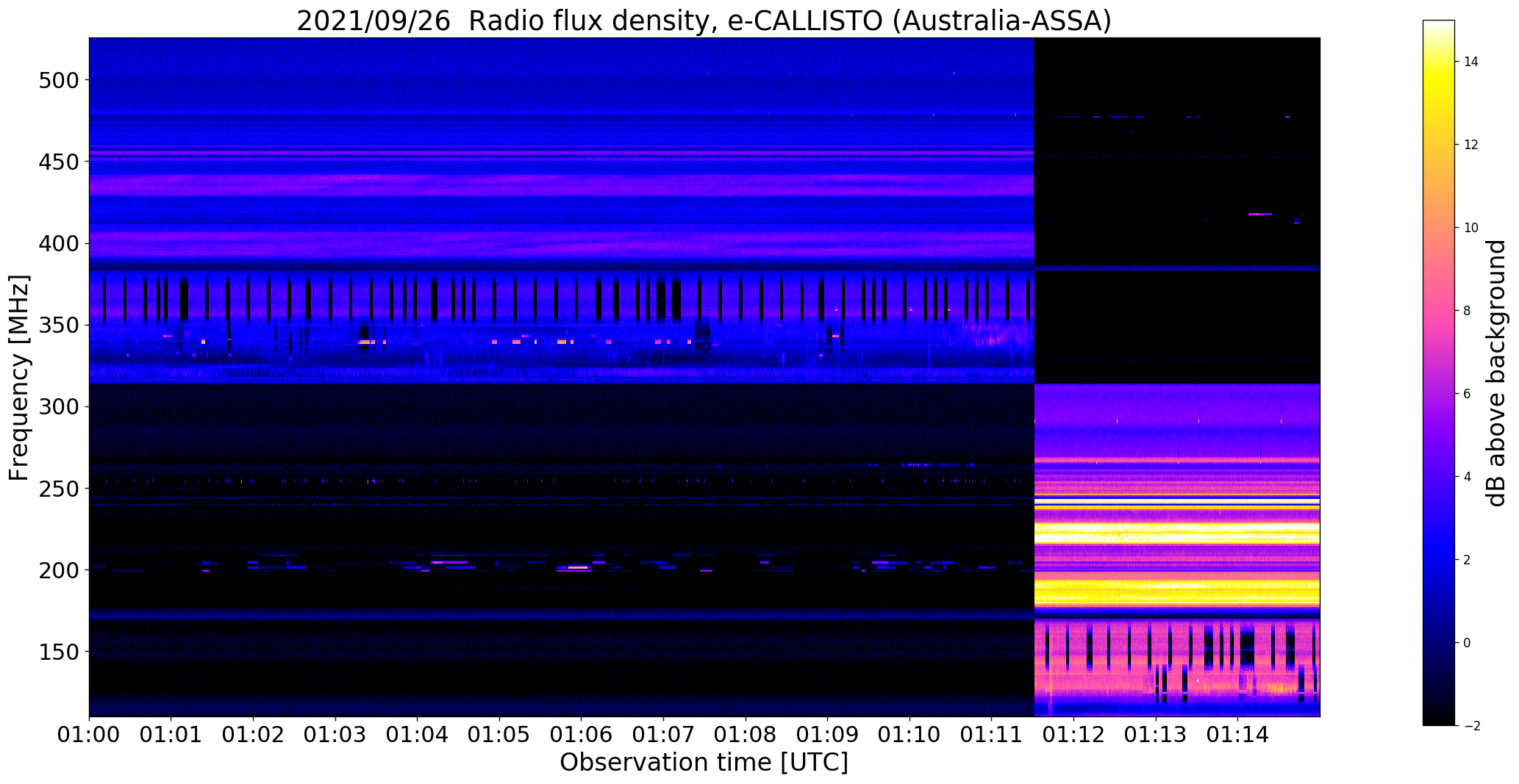The width and height of the screenshot is (1519, 784).
Task: Click the colorbar tick label 14
Action: pyautogui.click(x=1471, y=62)
